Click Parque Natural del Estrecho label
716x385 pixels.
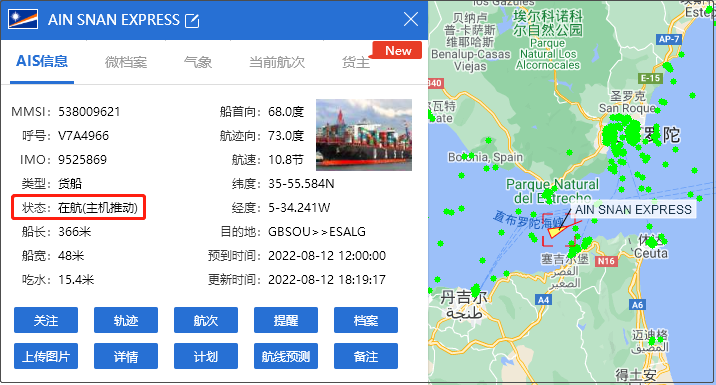pos(553,191)
